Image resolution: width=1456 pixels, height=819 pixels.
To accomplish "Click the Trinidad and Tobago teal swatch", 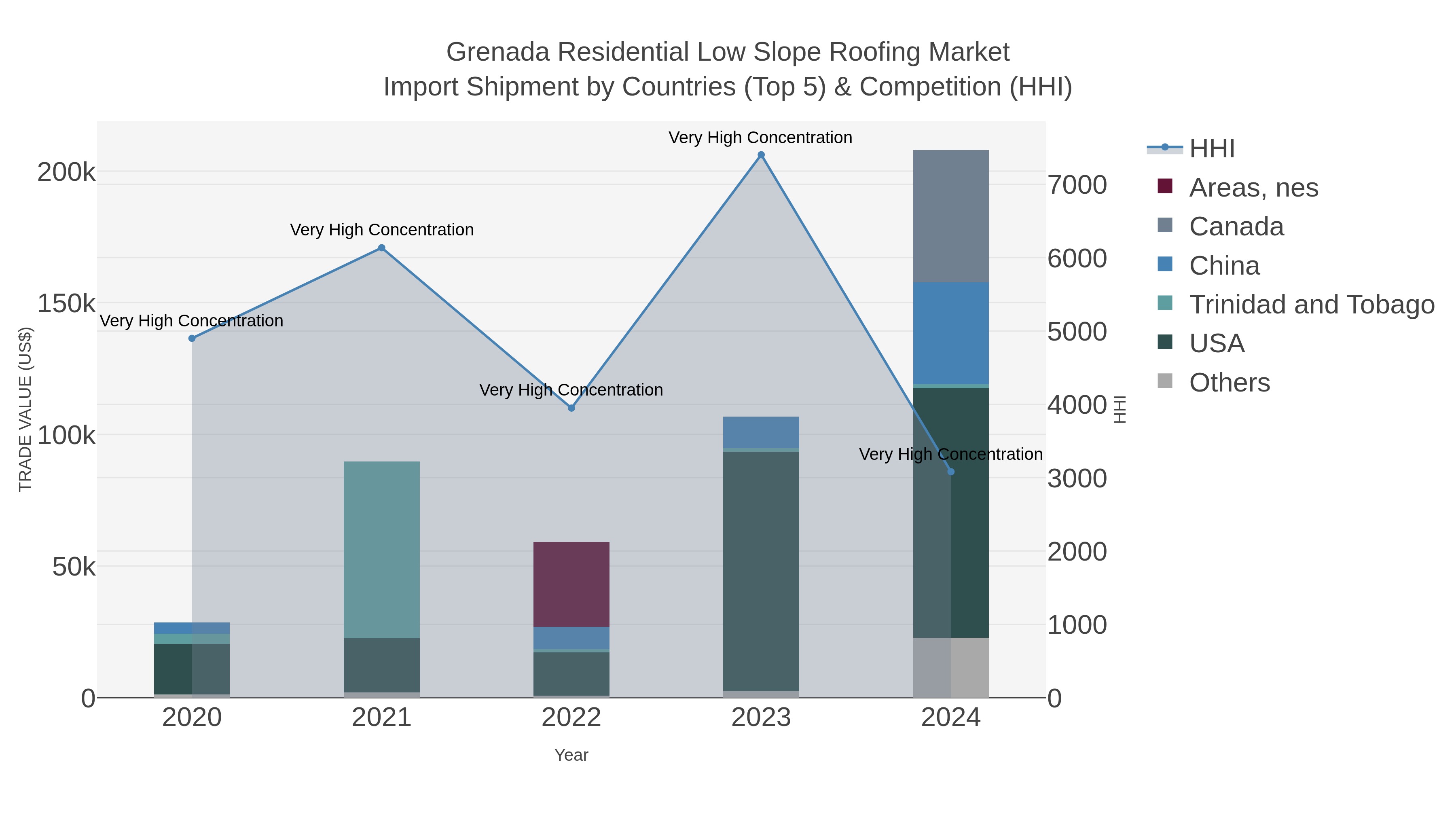I will (x=1165, y=303).
